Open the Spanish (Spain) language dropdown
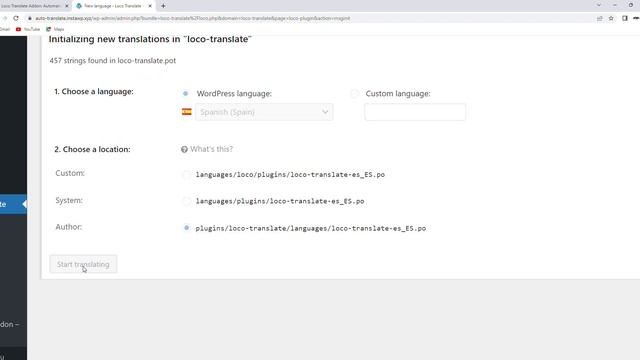This screenshot has height=360, width=640. click(264, 112)
